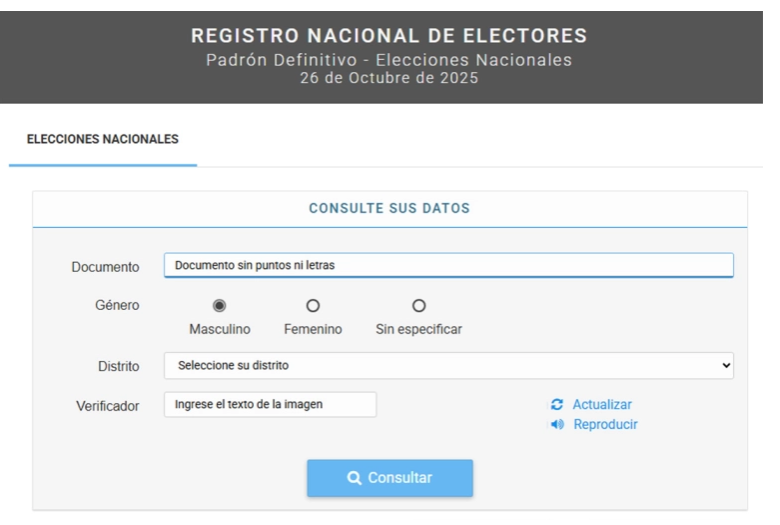The height and width of the screenshot is (525, 780).
Task: Focus the Documento number input field
Action: 448,265
